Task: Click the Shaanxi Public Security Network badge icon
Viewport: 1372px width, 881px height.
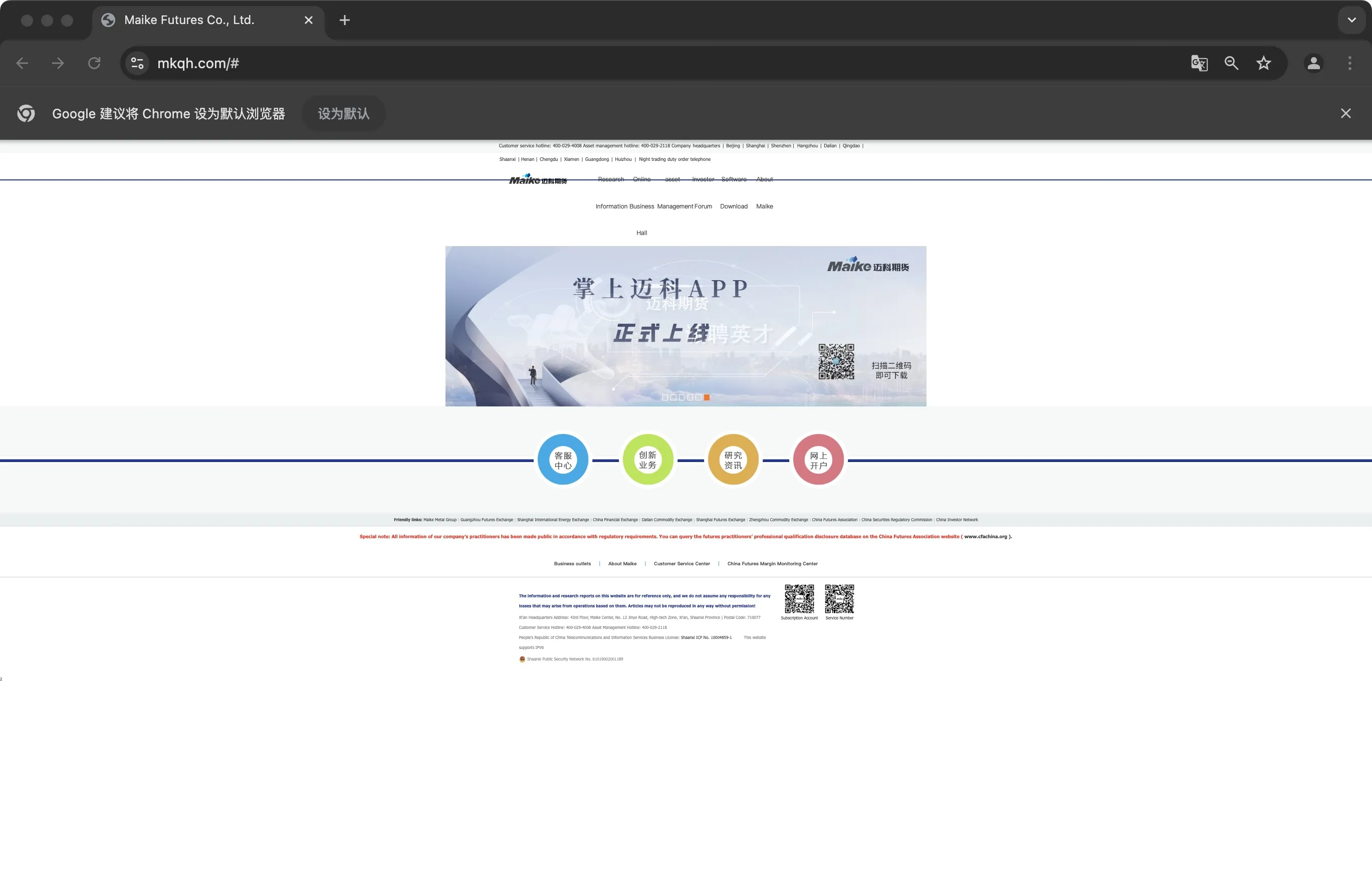Action: [522, 659]
